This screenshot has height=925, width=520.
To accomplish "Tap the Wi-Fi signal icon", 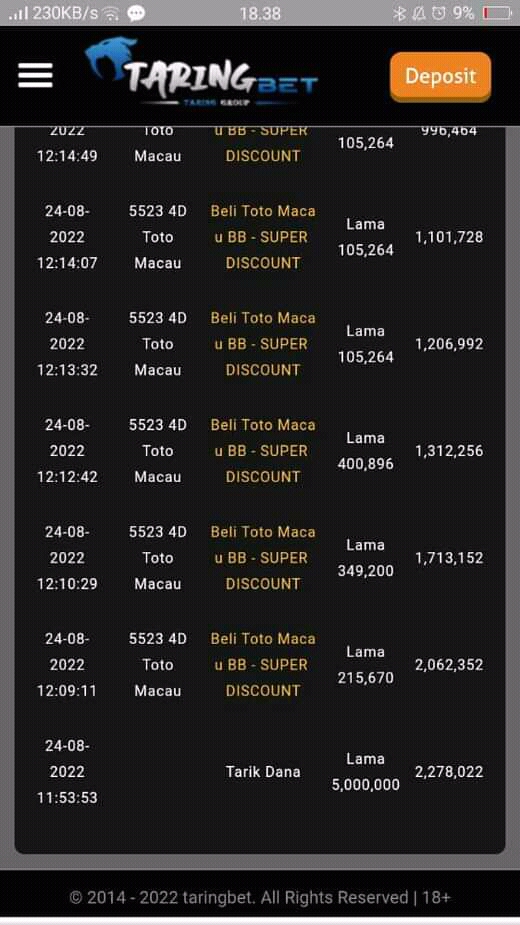I will [x=110, y=14].
